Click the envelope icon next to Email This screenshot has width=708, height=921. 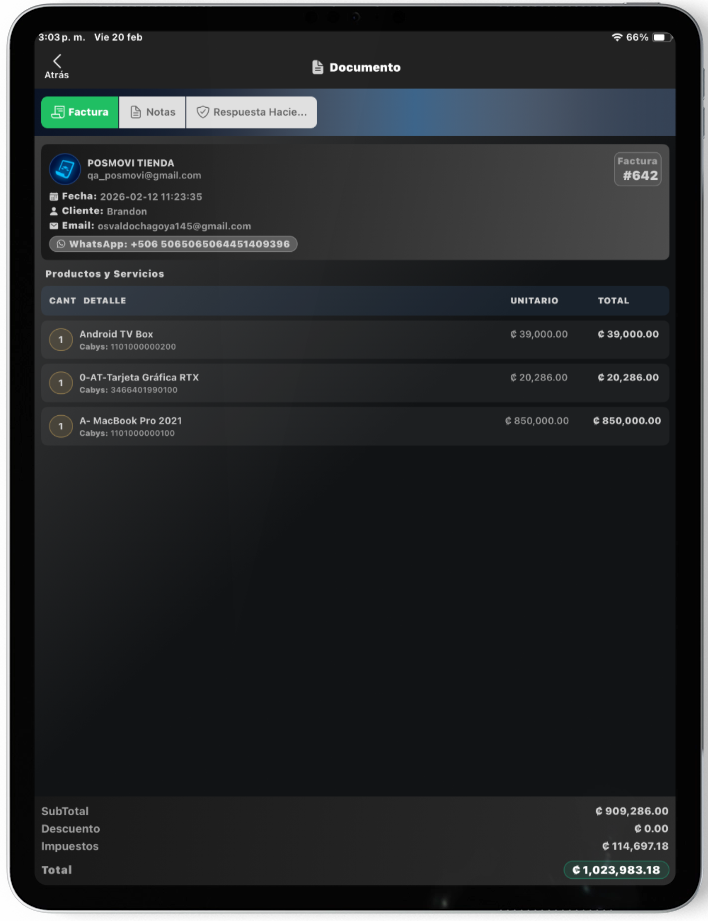pyautogui.click(x=54, y=227)
